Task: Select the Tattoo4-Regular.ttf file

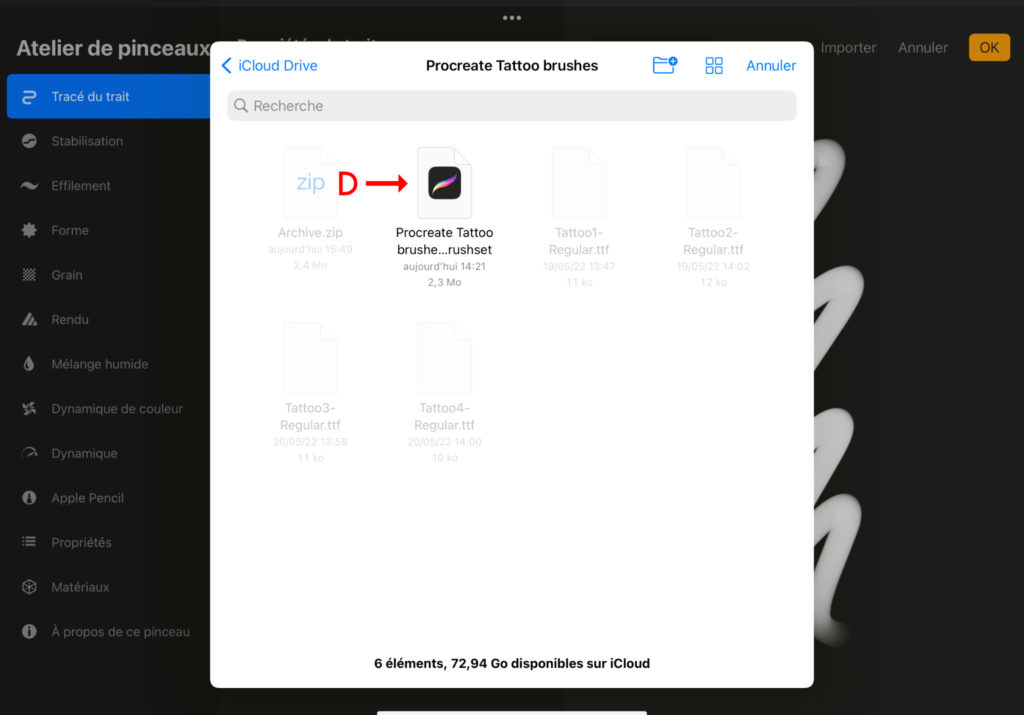Action: coord(444,393)
